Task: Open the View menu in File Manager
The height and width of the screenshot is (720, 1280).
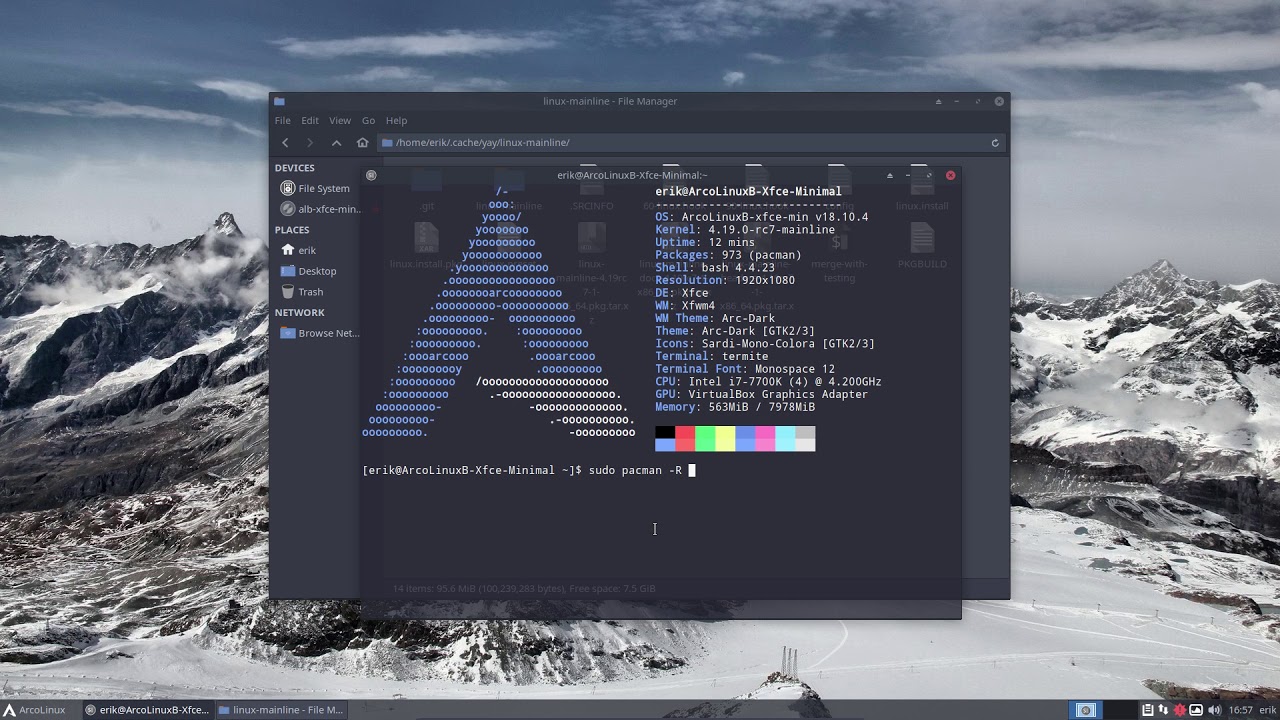Action: click(340, 120)
